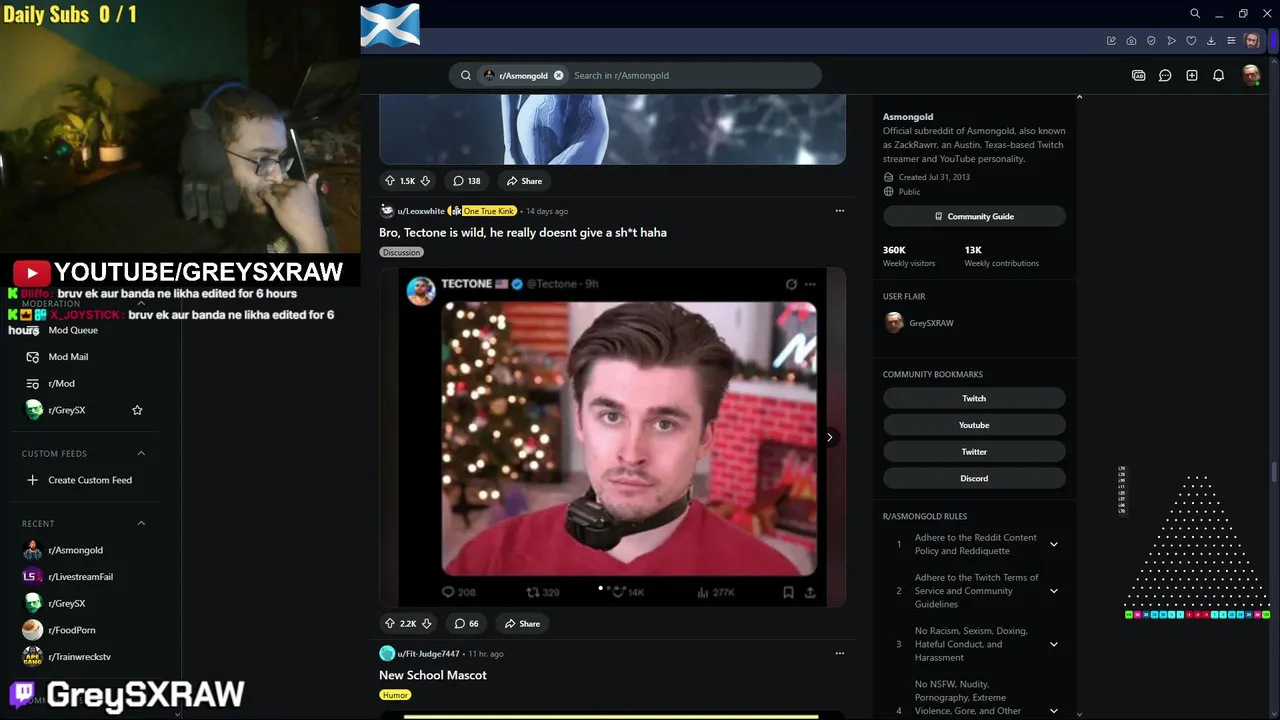The width and height of the screenshot is (1280, 720).
Task: Open options menu on Tectone post
Action: click(840, 211)
